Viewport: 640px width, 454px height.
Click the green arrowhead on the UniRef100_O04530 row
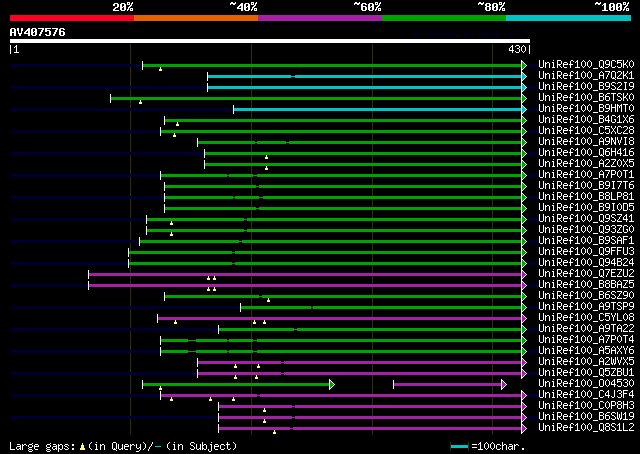332,385
